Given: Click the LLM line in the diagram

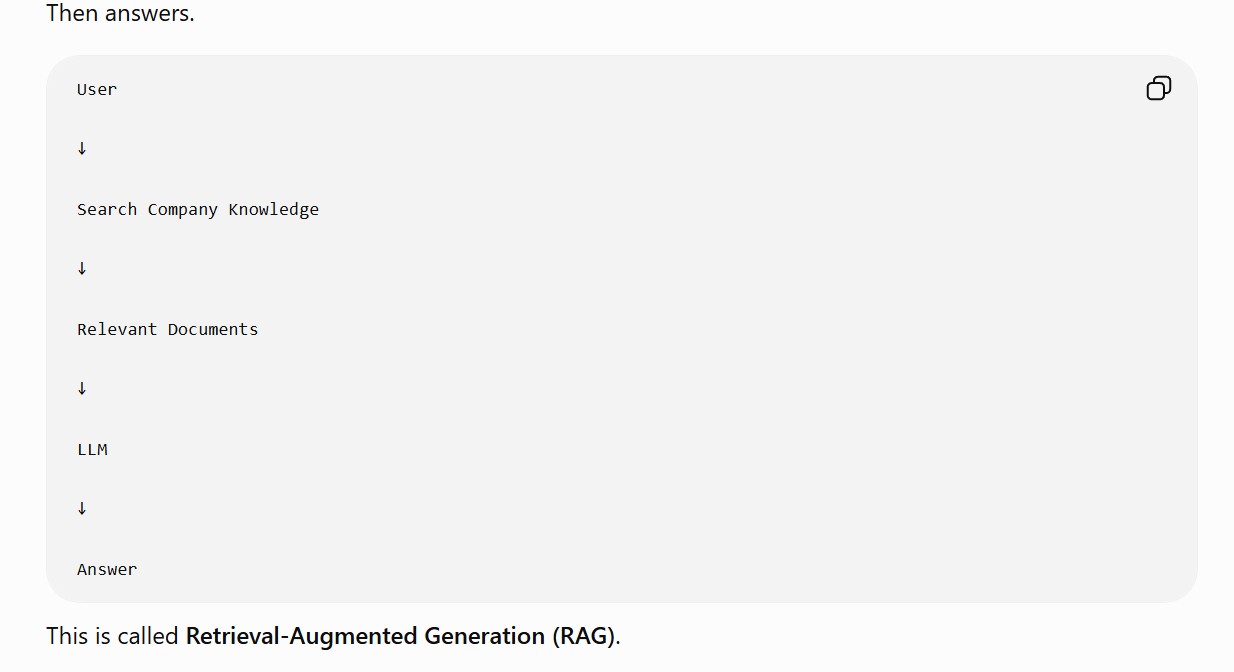Looking at the screenshot, I should (x=92, y=449).
